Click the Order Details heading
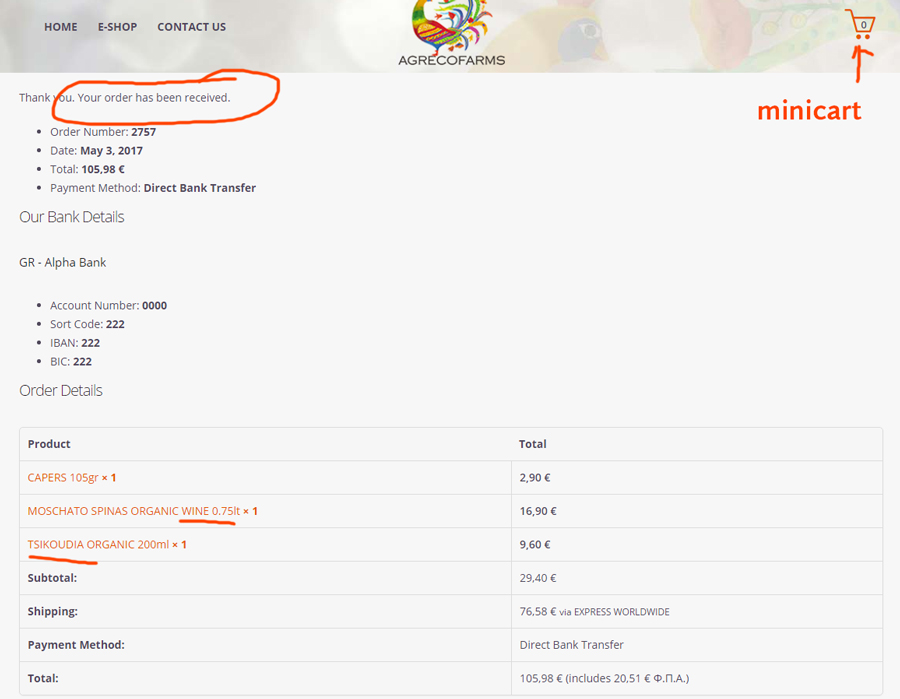The height and width of the screenshot is (699, 900). 61,391
